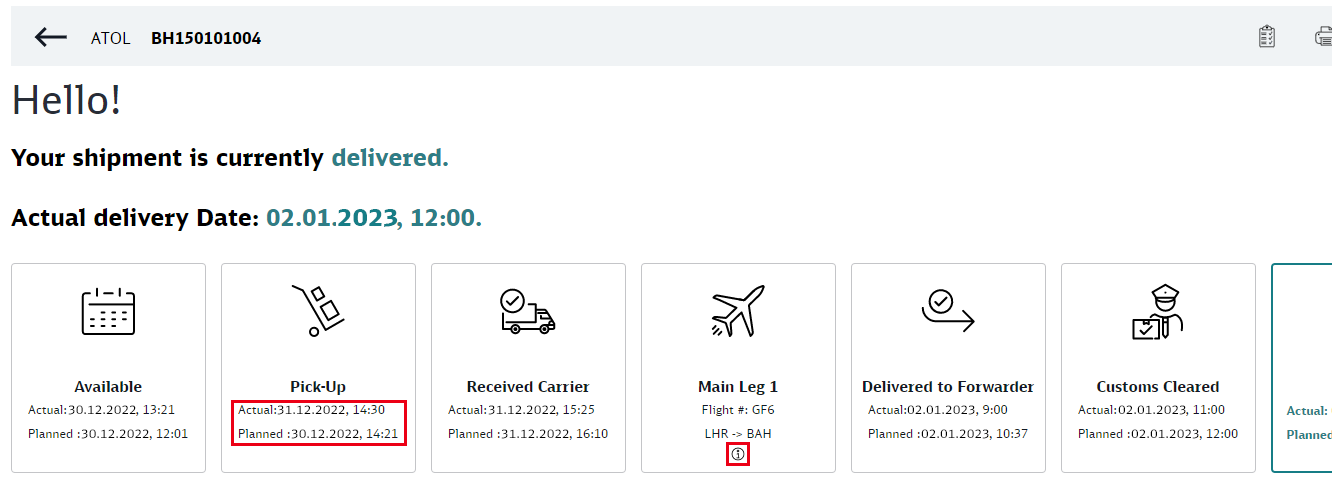Click the Available calendar icon
This screenshot has height=481, width=1332.
(x=108, y=311)
